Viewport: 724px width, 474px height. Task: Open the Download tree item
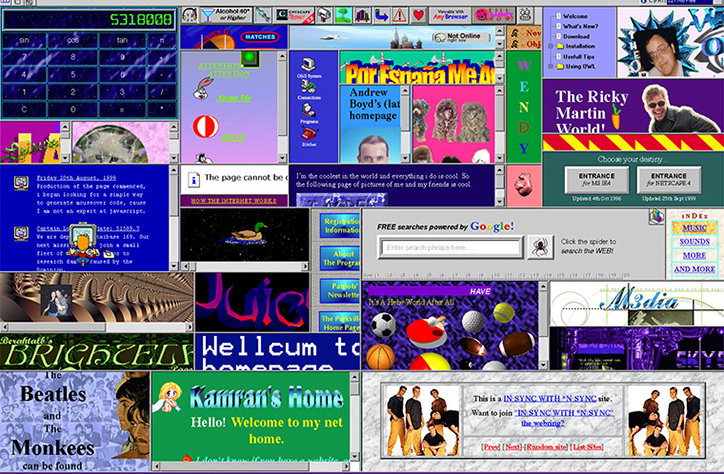pyautogui.click(x=576, y=36)
